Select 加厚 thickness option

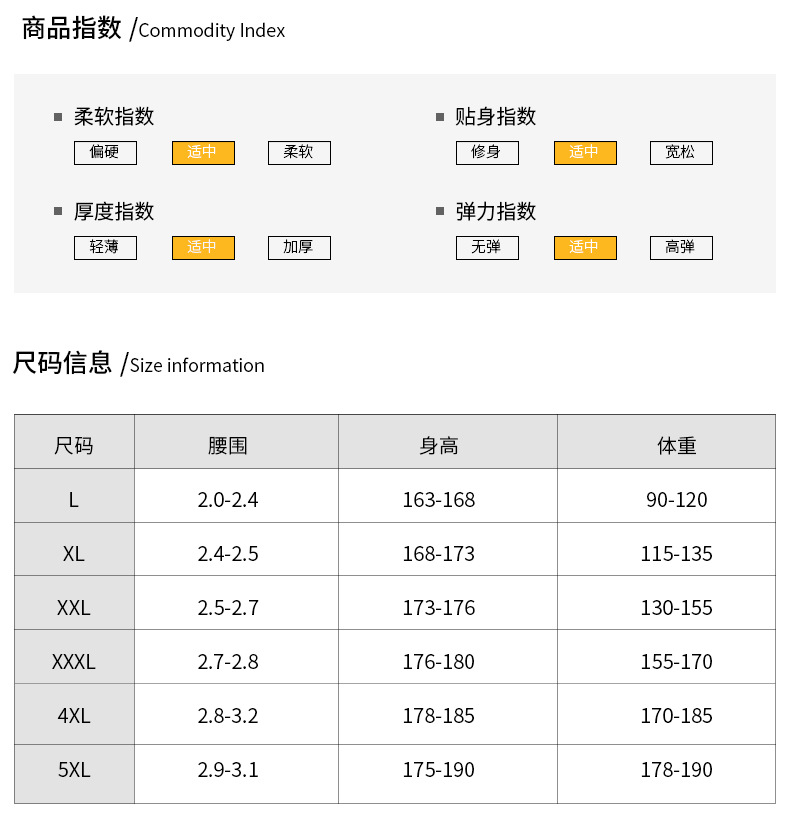299,248
